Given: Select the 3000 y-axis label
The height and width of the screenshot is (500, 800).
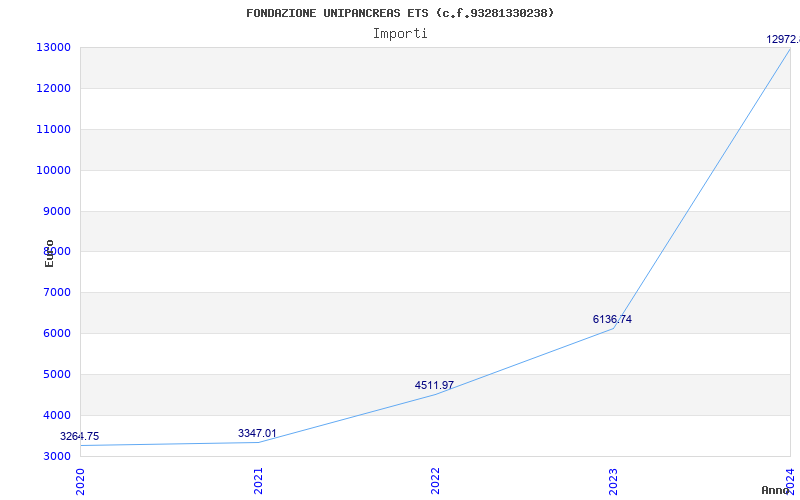Looking at the screenshot, I should 56,456.
